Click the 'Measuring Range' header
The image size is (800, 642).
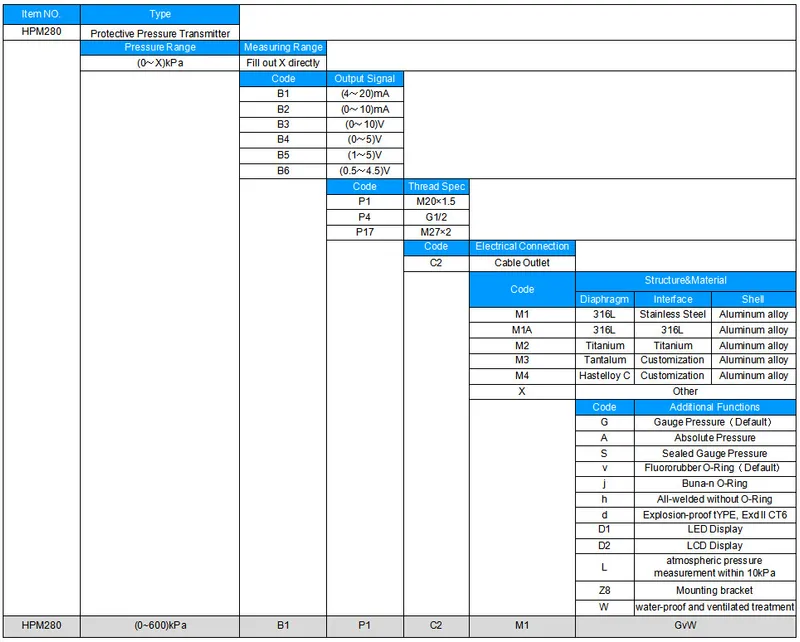coord(283,47)
